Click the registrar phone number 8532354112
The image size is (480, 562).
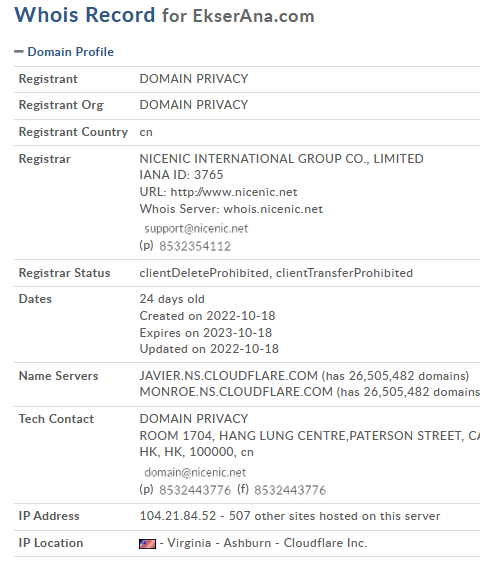(x=195, y=246)
